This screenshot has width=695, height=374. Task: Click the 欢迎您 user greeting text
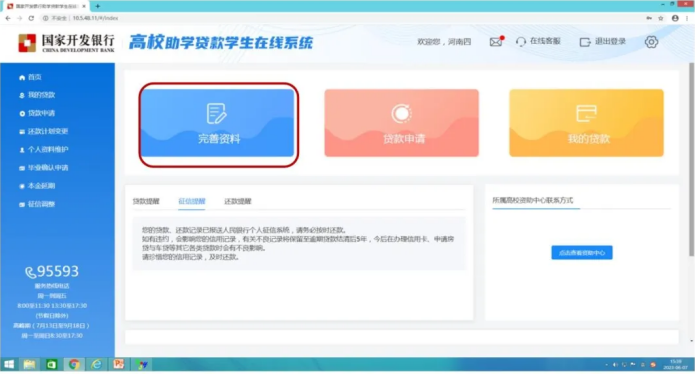[444, 42]
